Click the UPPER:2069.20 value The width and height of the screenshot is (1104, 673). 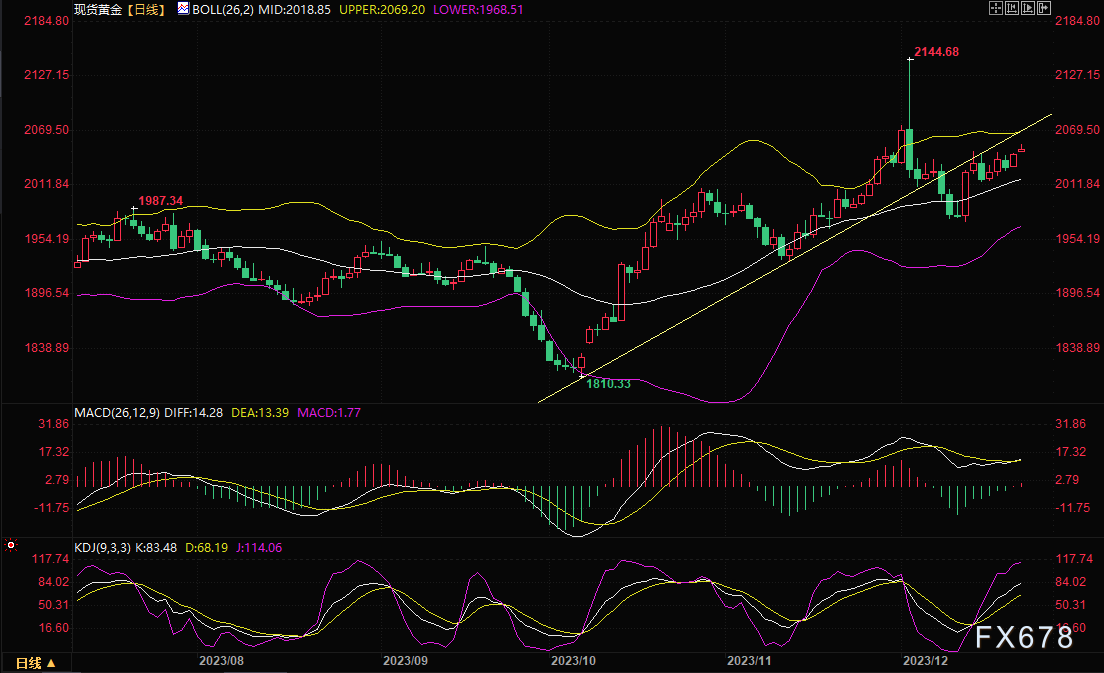[x=382, y=10]
